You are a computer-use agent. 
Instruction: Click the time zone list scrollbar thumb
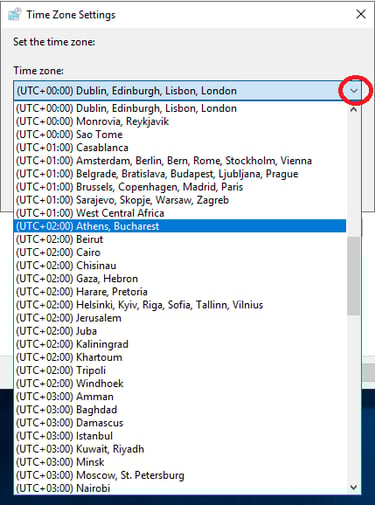click(x=353, y=276)
